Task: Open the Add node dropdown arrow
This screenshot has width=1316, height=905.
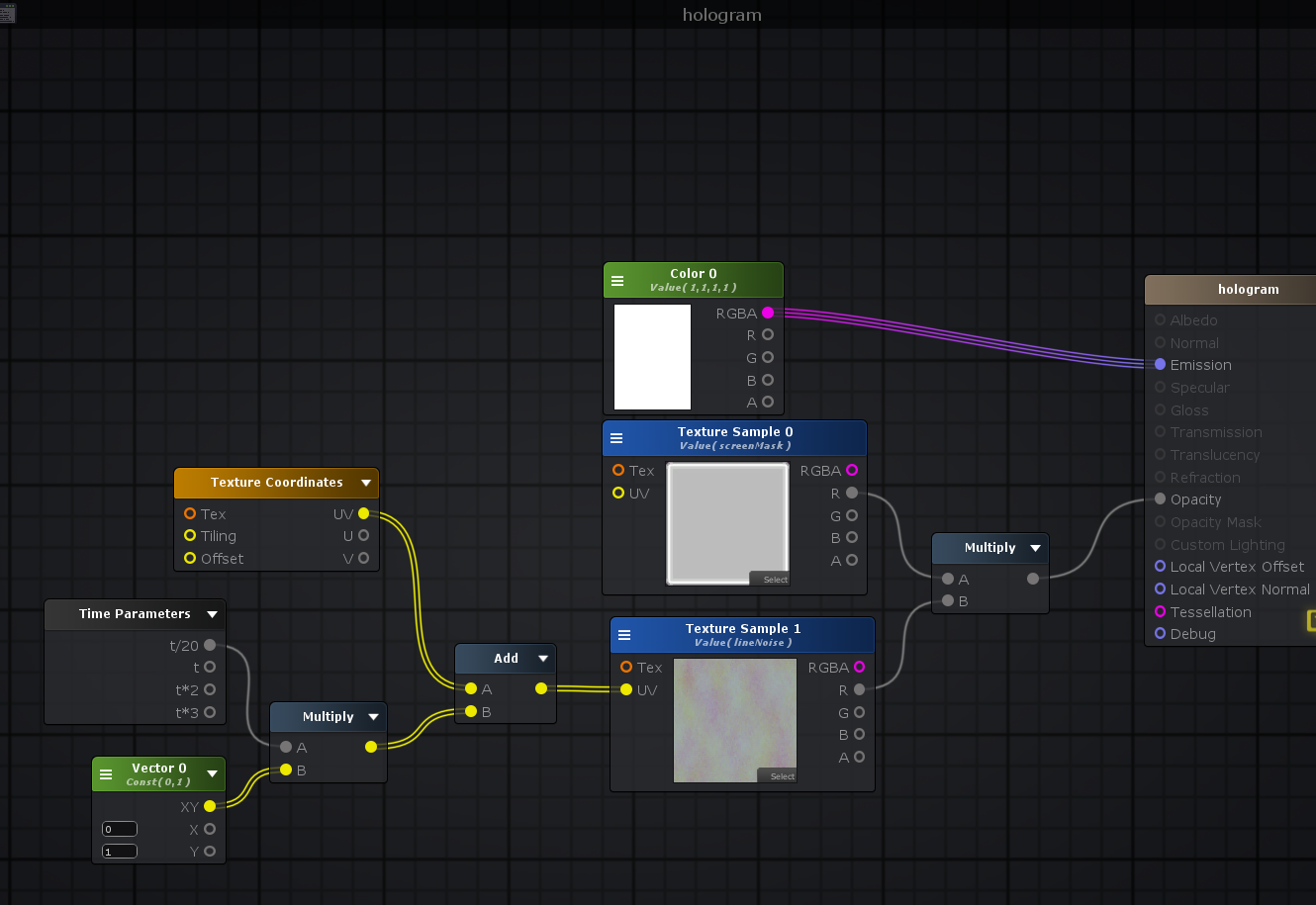Action: (542, 658)
